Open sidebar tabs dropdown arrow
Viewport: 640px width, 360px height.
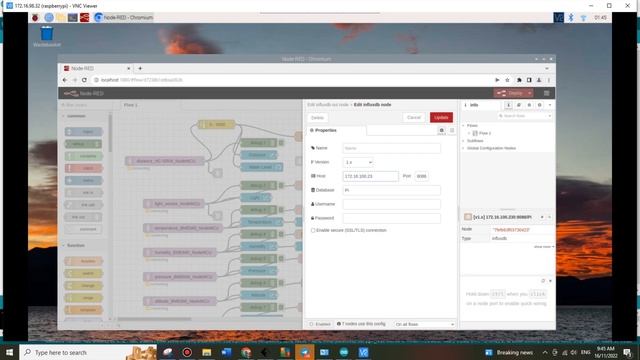[550, 105]
